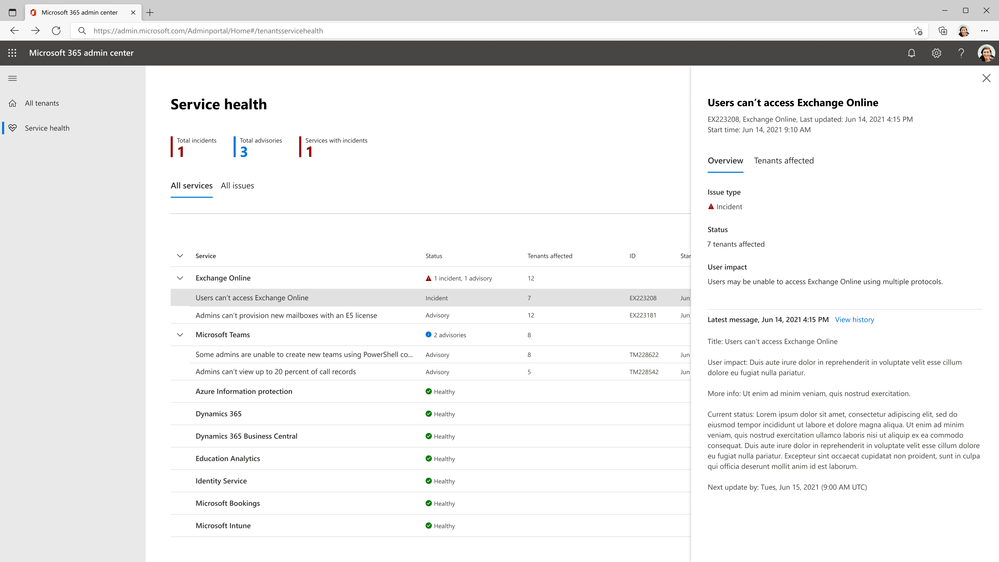999x562 pixels.
Task: Go back in the browser
Action: [x=14, y=31]
